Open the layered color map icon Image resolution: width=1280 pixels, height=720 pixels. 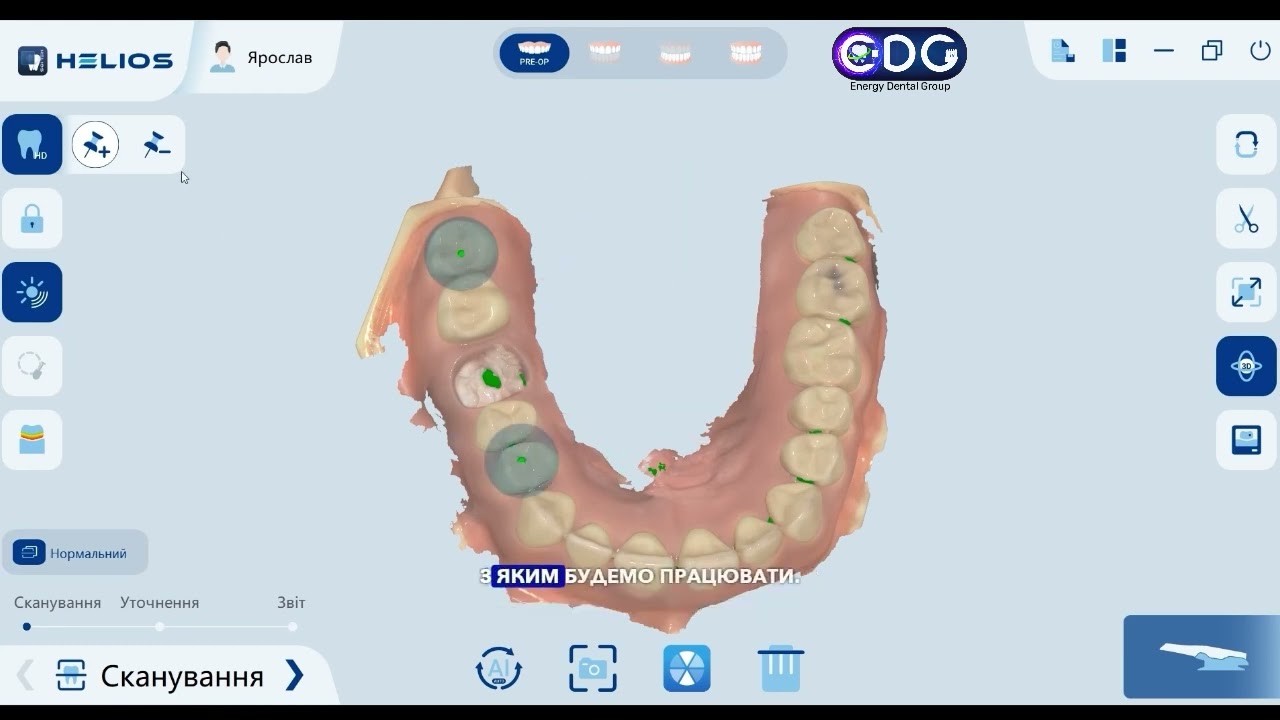pyautogui.click(x=32, y=440)
